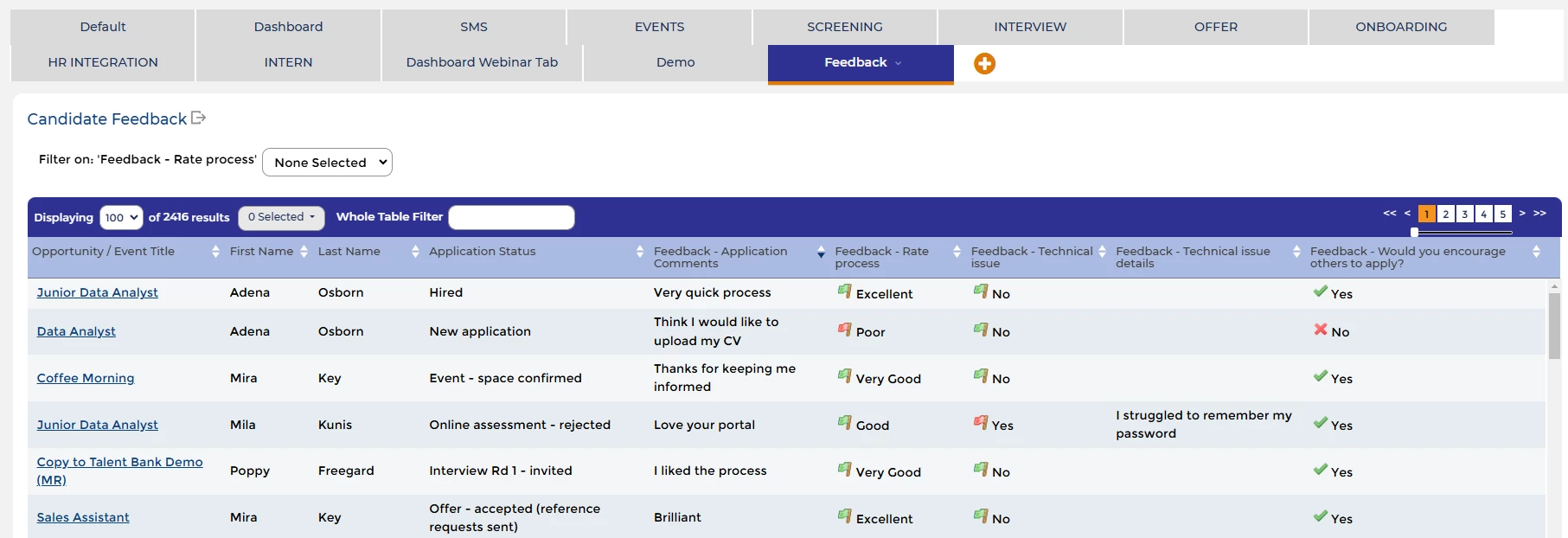Open the OFFER tab
This screenshot has height=538, width=1568.
(1215, 27)
